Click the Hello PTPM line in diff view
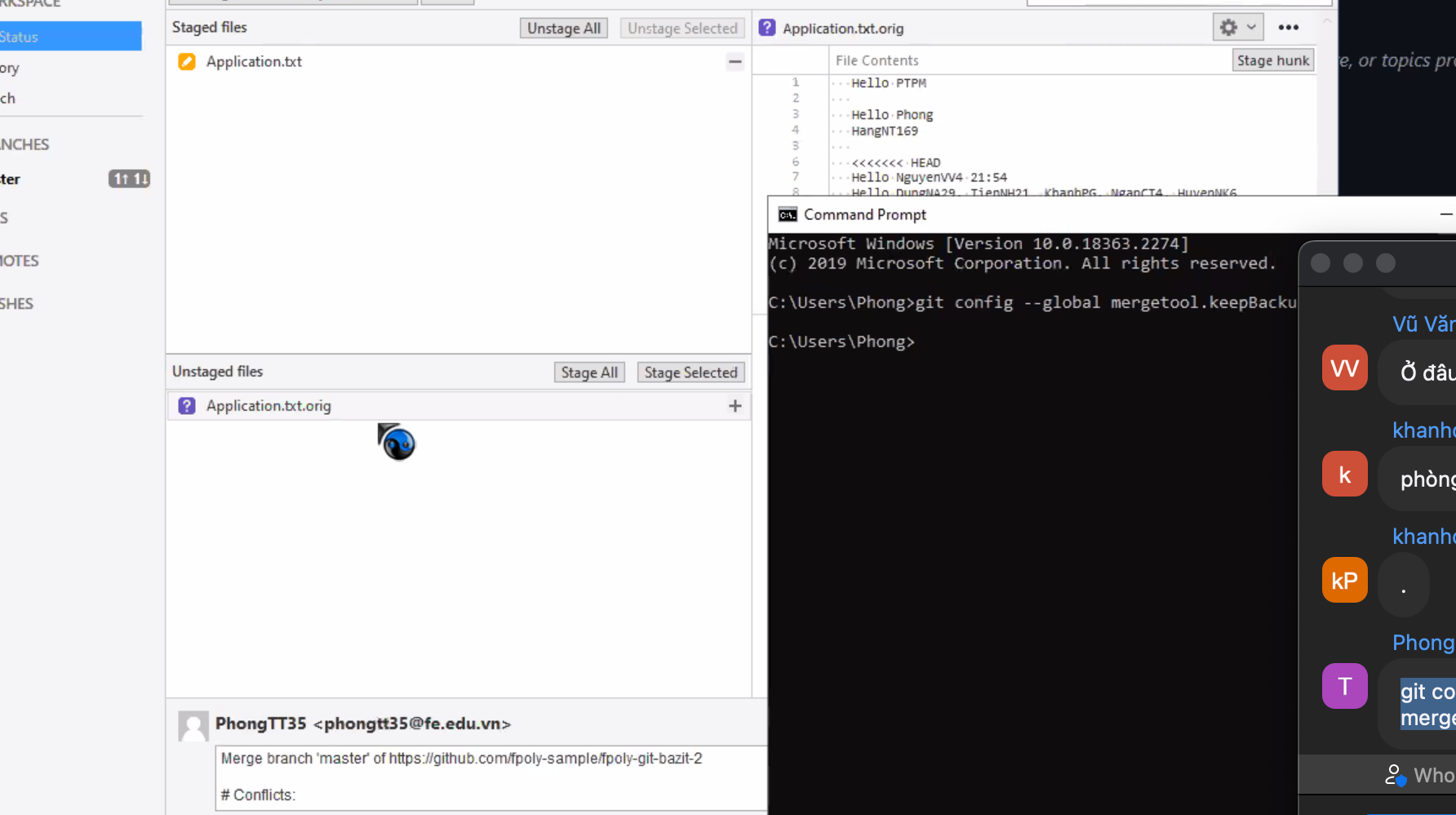 (889, 82)
